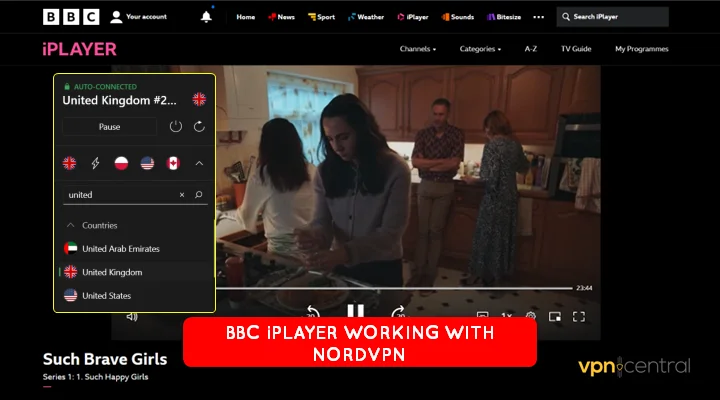The height and width of the screenshot is (400, 720).
Task: Open My Programmes
Action: point(641,49)
